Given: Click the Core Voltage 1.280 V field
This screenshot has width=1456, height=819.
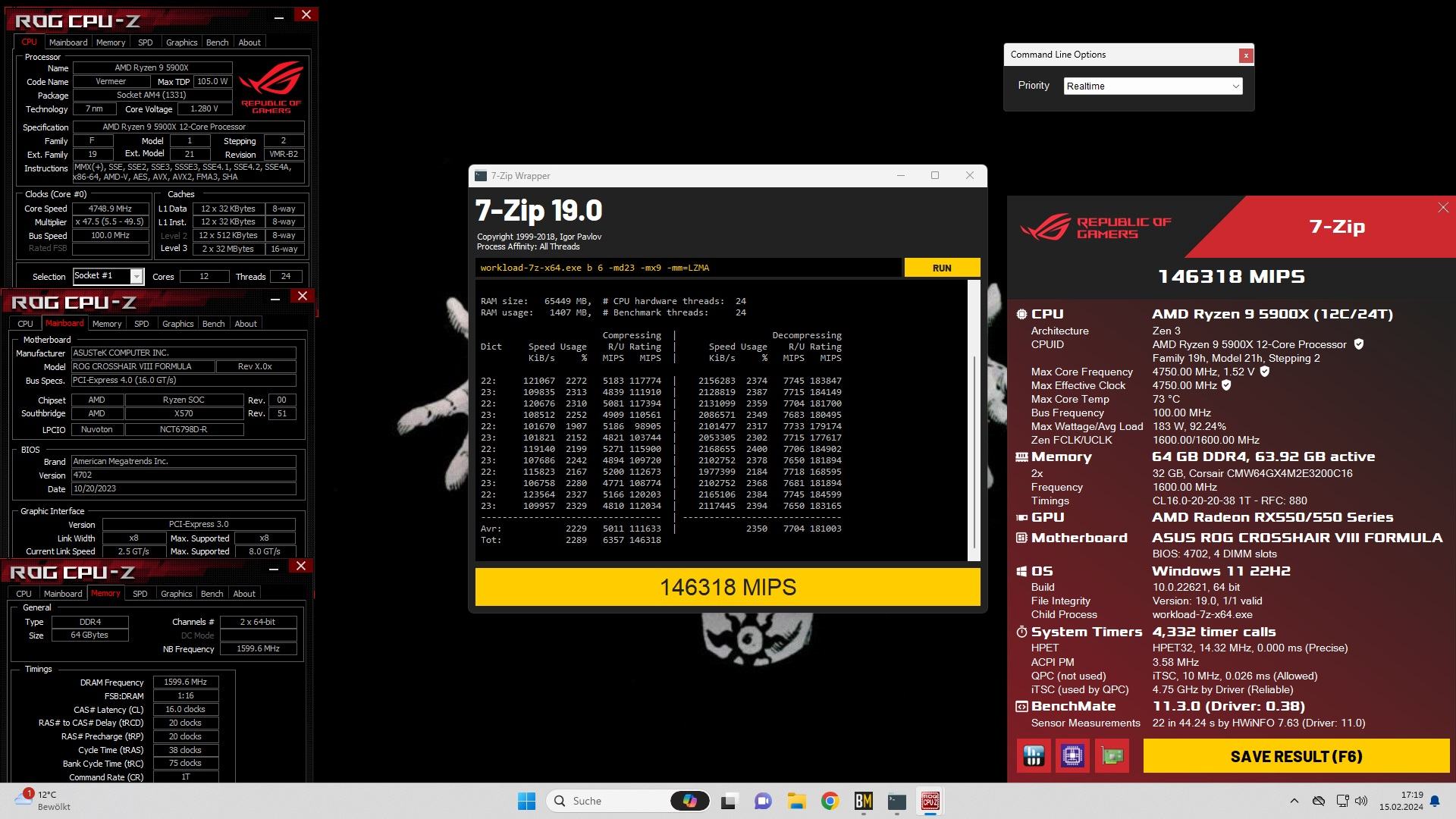Looking at the screenshot, I should click(x=203, y=109).
